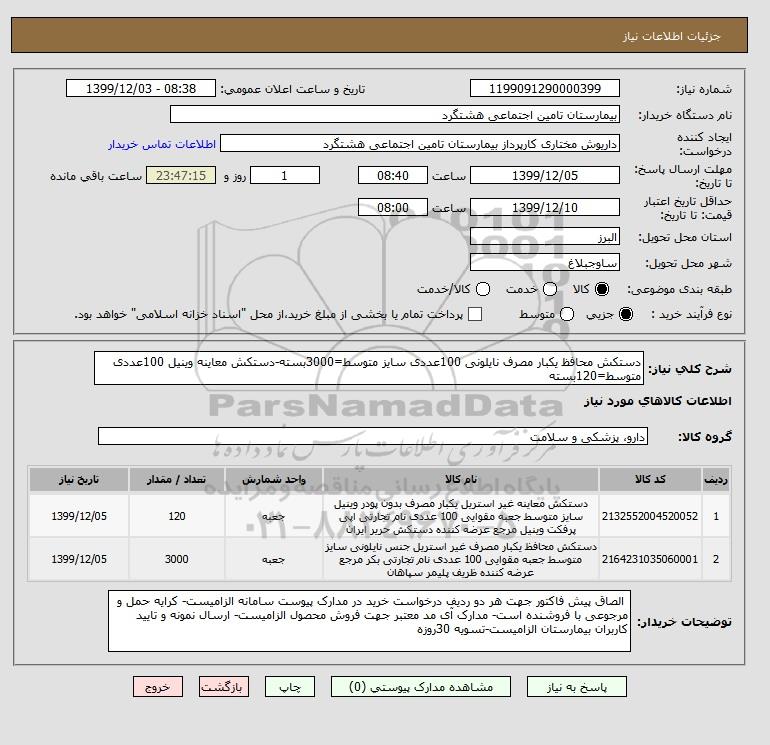The height and width of the screenshot is (745, 770).
Task: Open the attached documents view button
Action: click(x=421, y=687)
